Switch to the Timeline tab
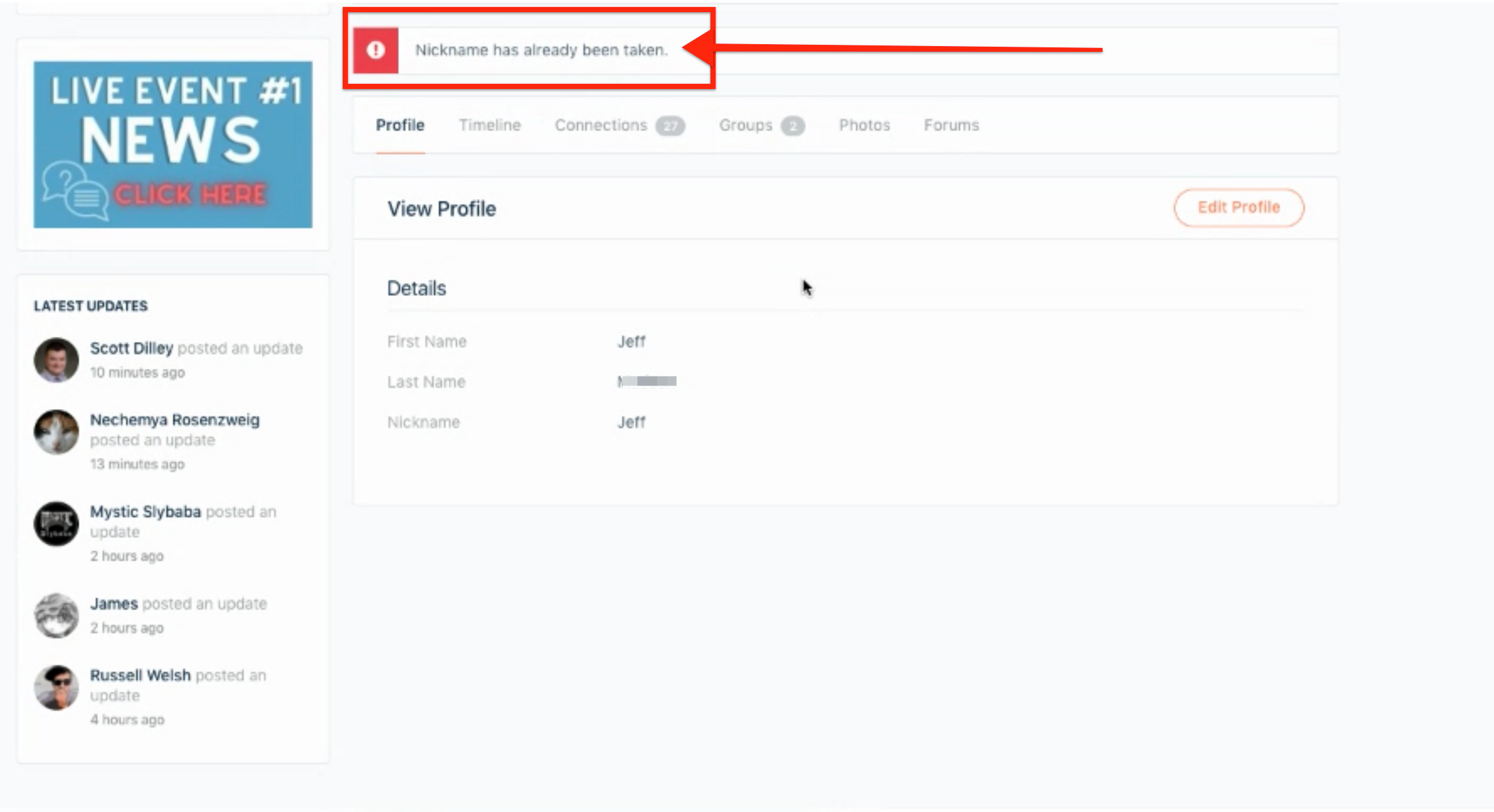 [489, 126]
